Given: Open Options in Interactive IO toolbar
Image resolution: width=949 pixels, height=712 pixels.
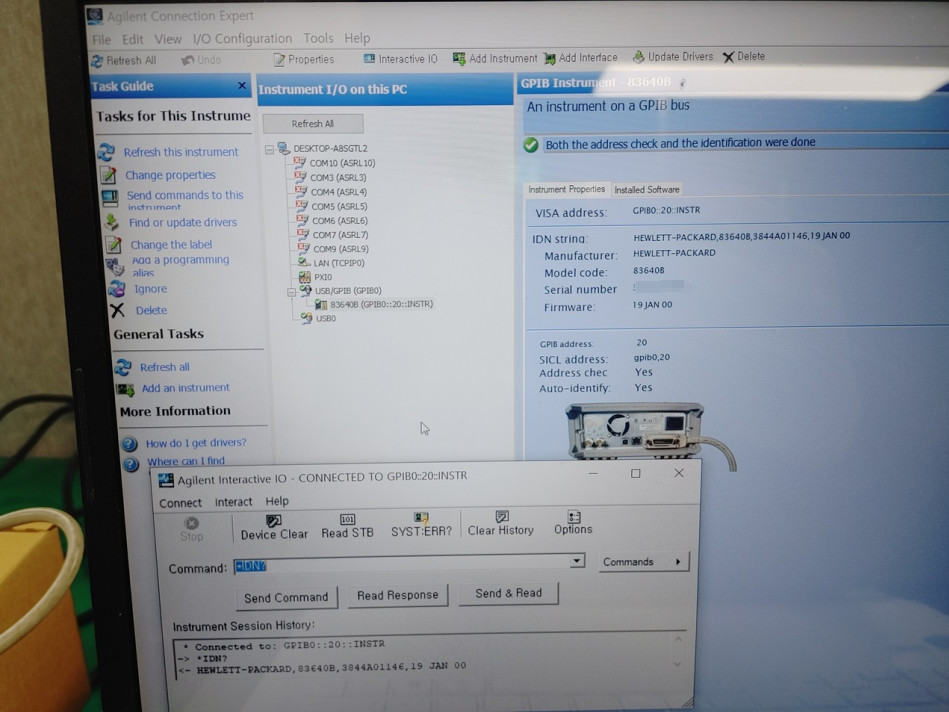Looking at the screenshot, I should (x=573, y=522).
